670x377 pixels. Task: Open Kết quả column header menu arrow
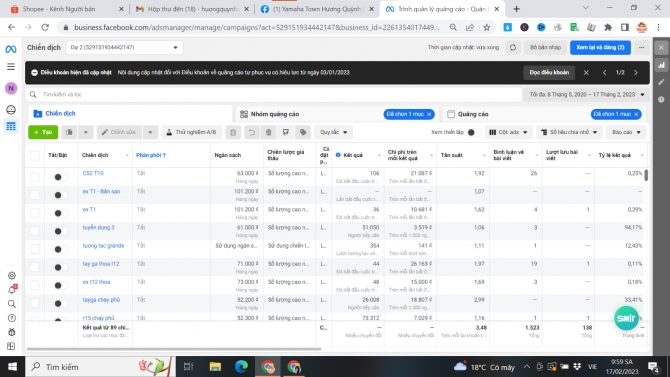(x=379, y=156)
